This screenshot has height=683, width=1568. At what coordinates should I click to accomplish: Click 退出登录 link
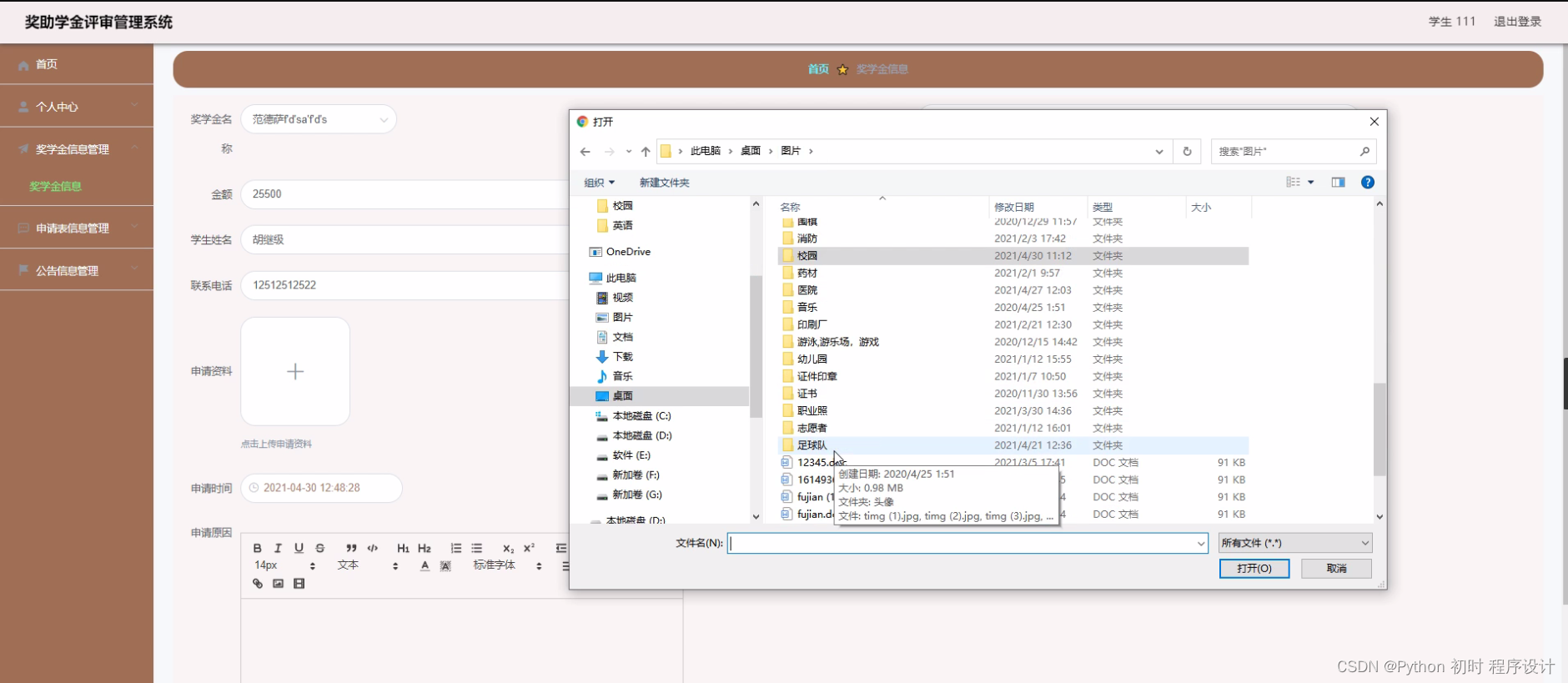(x=1517, y=22)
